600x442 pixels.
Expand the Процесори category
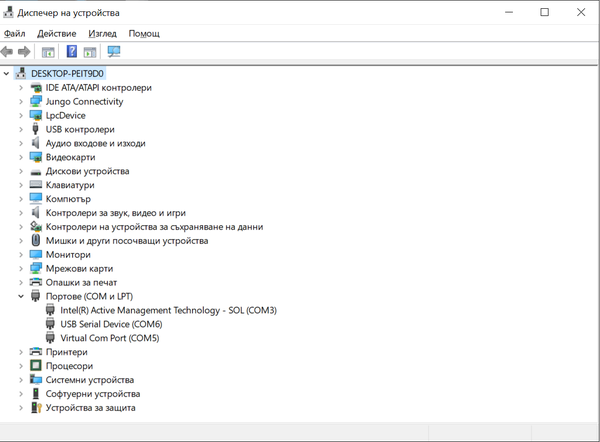tap(21, 366)
